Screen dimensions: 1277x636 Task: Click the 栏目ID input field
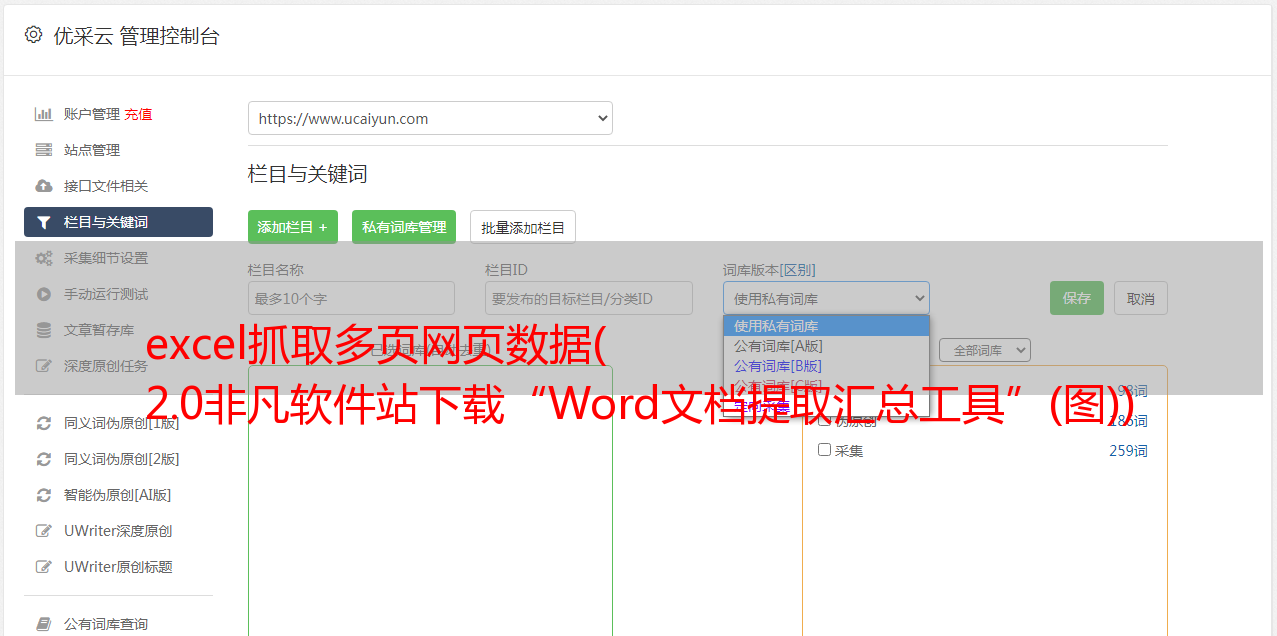(589, 298)
